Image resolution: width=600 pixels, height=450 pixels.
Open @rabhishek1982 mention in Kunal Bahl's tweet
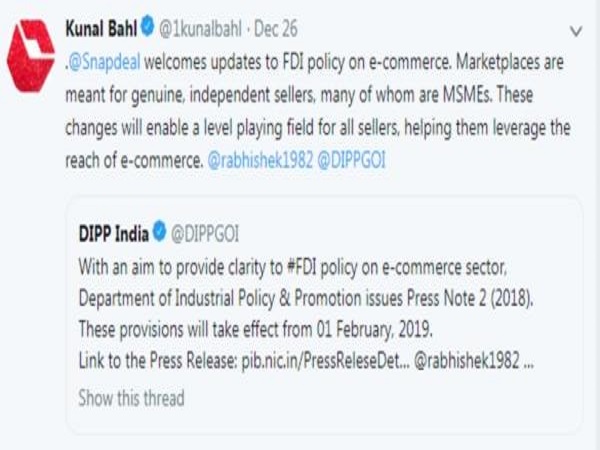(259, 157)
